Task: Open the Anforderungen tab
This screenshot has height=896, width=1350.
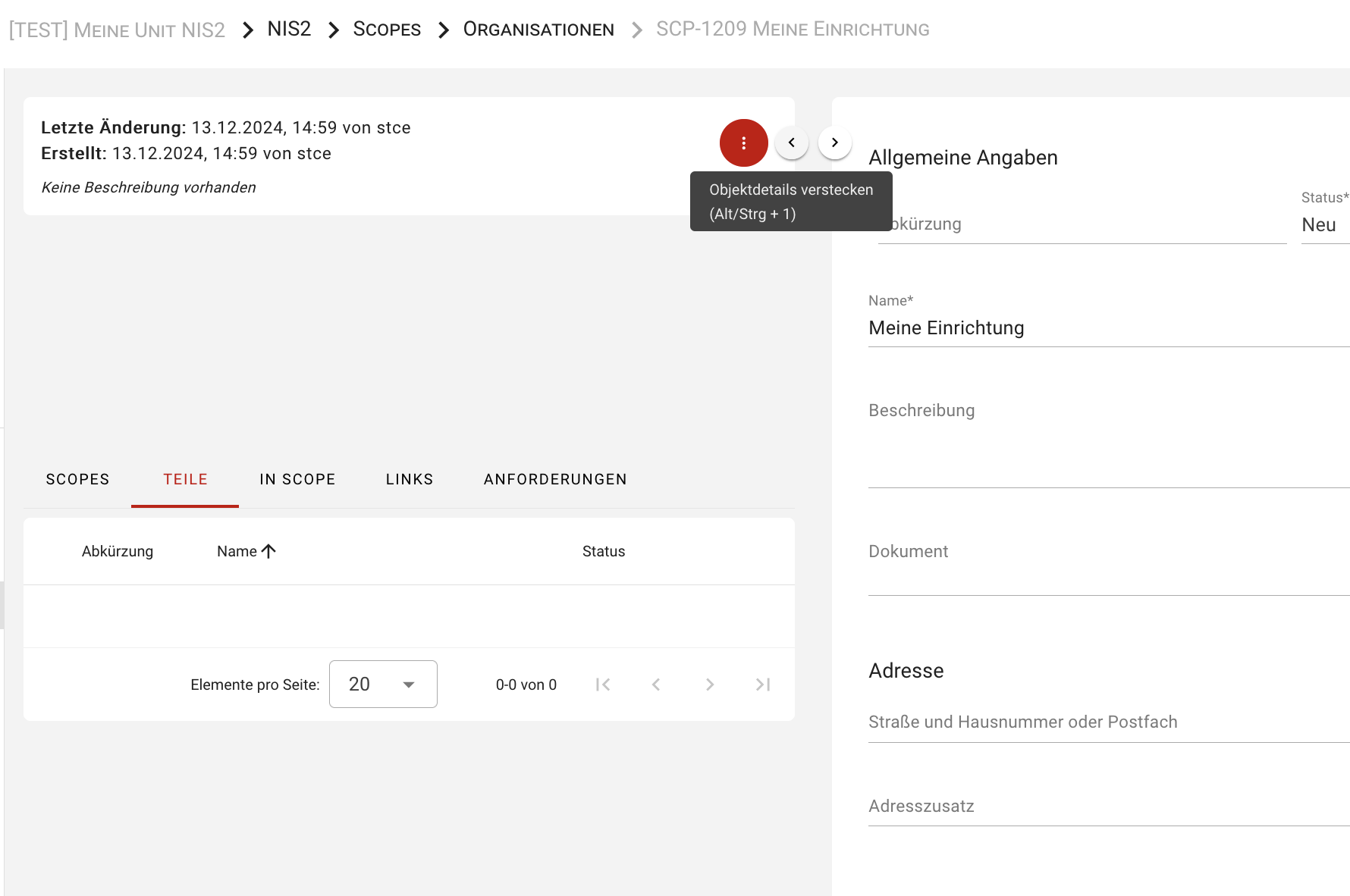Action: click(555, 479)
